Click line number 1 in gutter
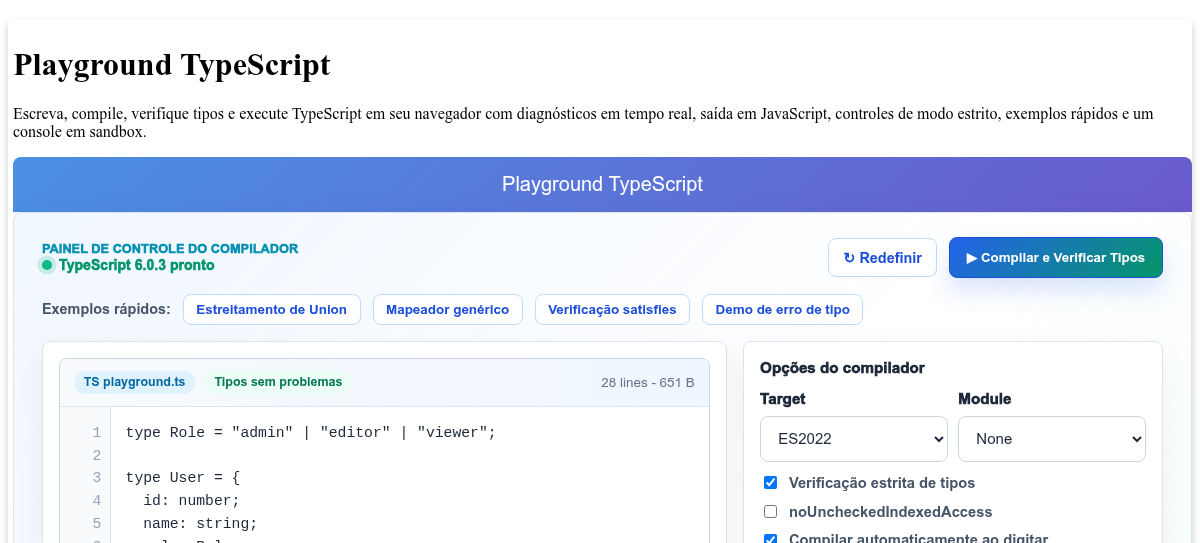The width and height of the screenshot is (1200, 543). pyautogui.click(x=96, y=432)
